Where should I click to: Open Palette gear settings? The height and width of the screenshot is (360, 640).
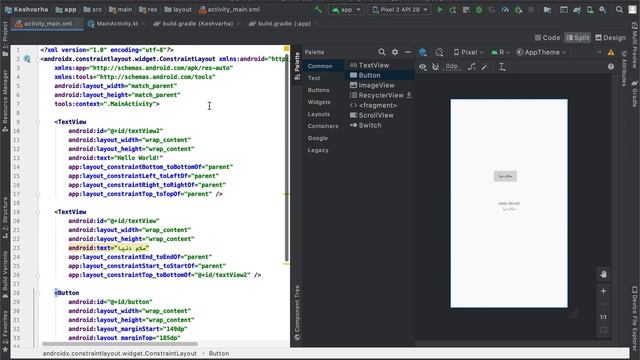tap(395, 52)
